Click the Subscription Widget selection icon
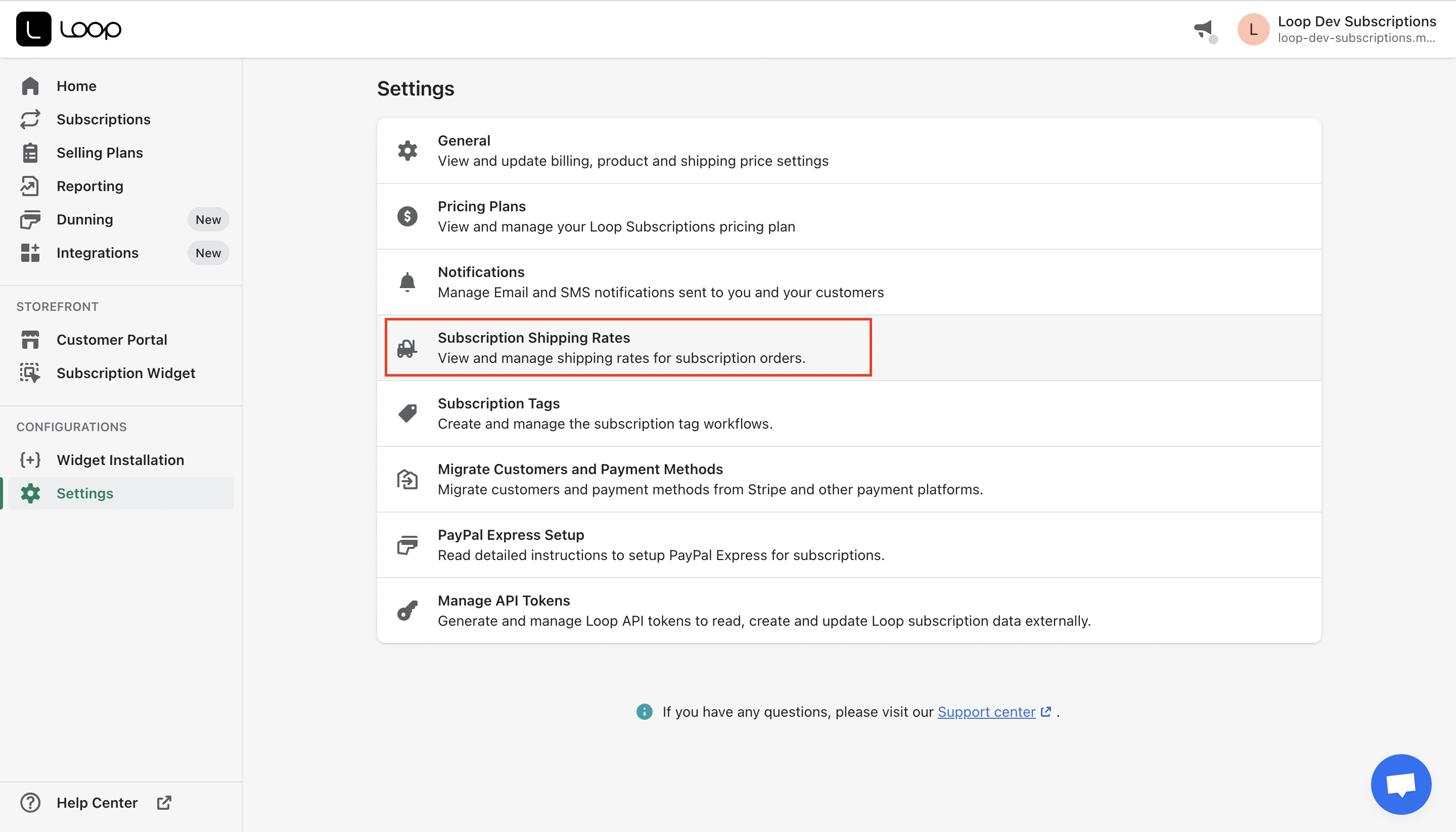 [x=30, y=373]
